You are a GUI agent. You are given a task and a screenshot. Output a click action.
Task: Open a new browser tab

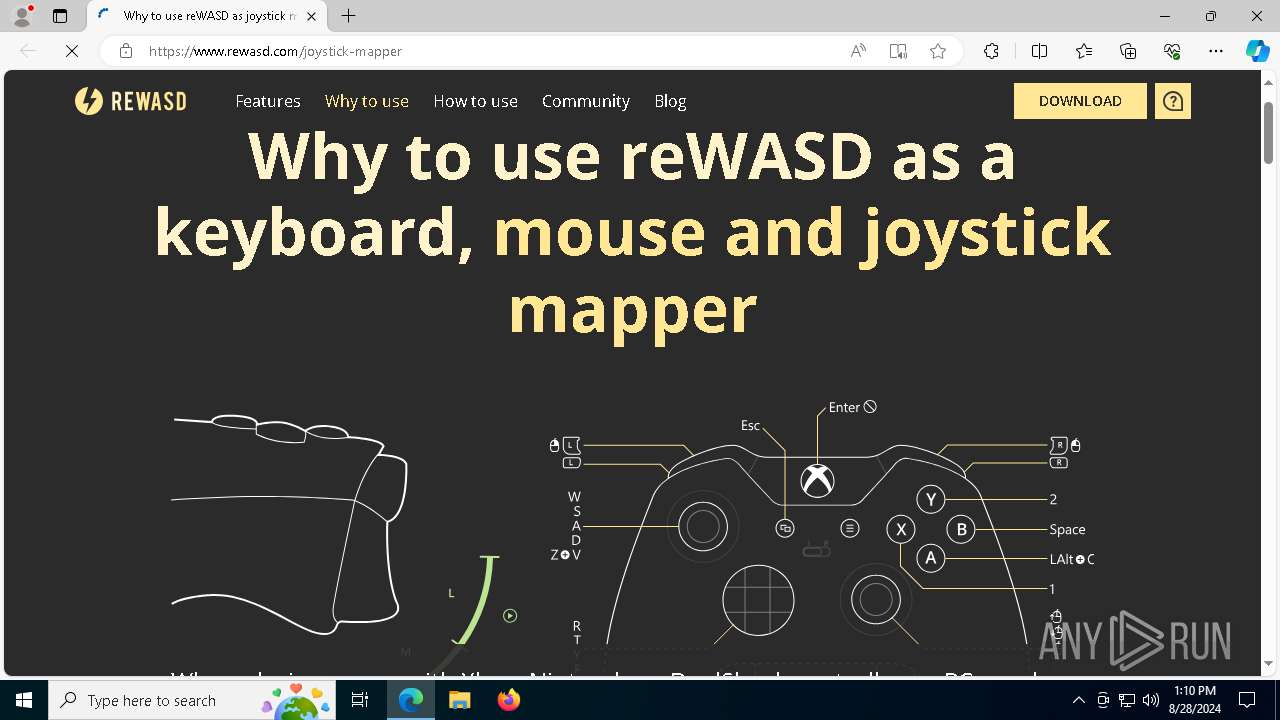coord(348,16)
